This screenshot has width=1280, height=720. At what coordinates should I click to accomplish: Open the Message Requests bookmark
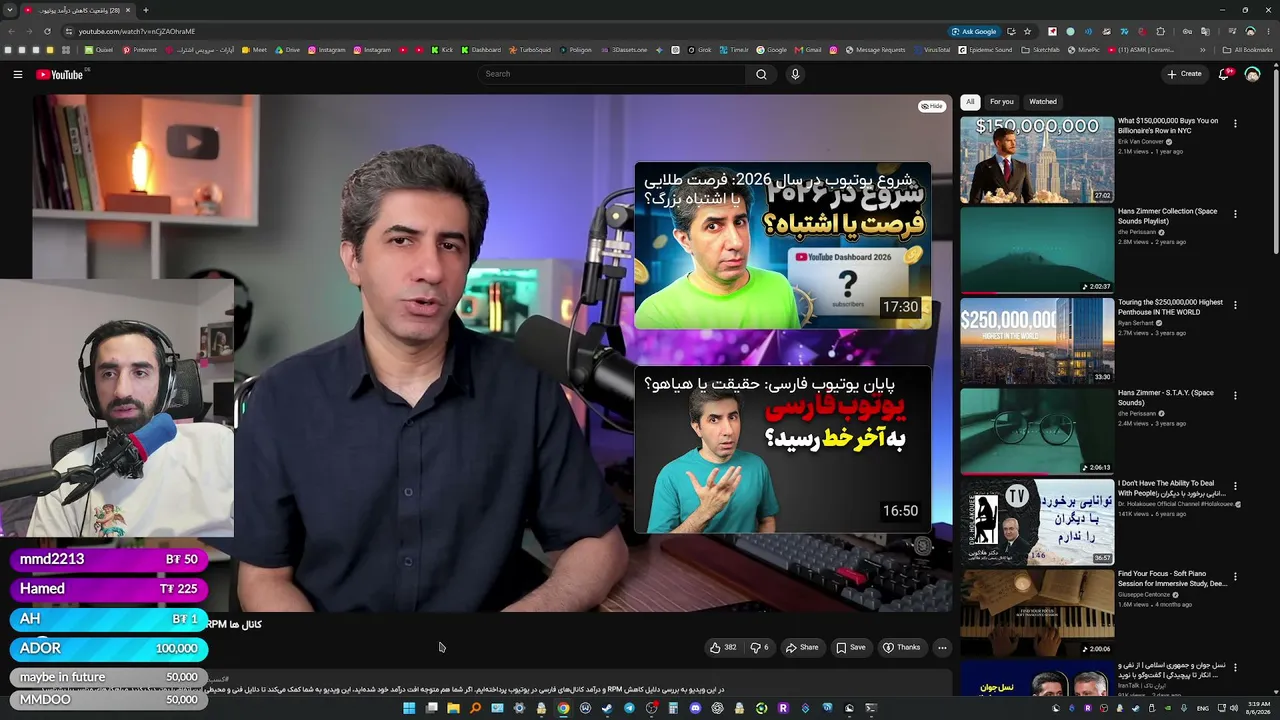pos(875,50)
